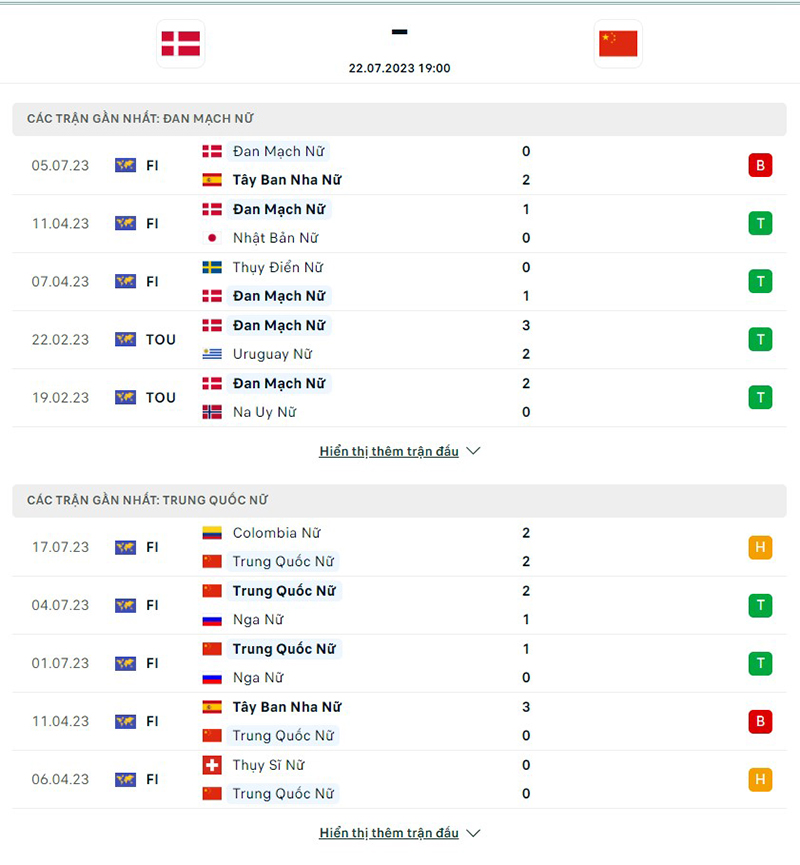Expand more matches for Đan Mạch Nữ
The width and height of the screenshot is (800, 865).
[392, 451]
